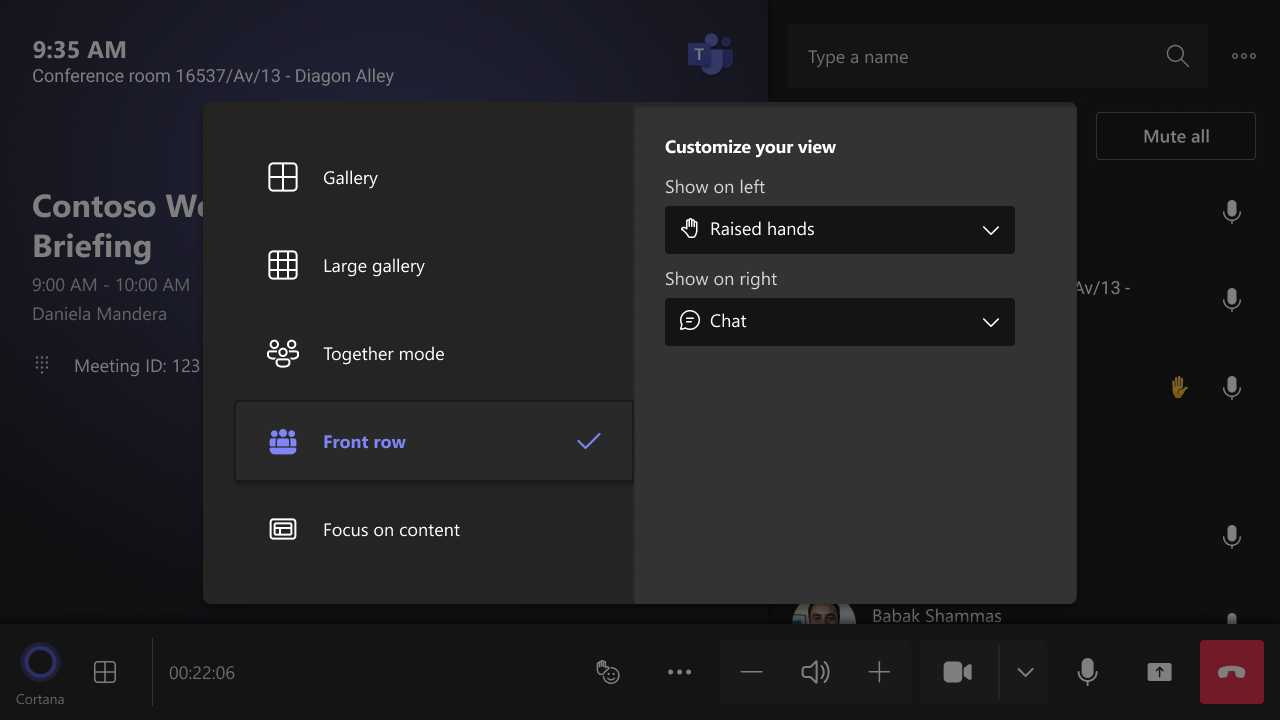Viewport: 1280px width, 720px height.
Task: Select Focus on content layout
Action: [x=391, y=529]
